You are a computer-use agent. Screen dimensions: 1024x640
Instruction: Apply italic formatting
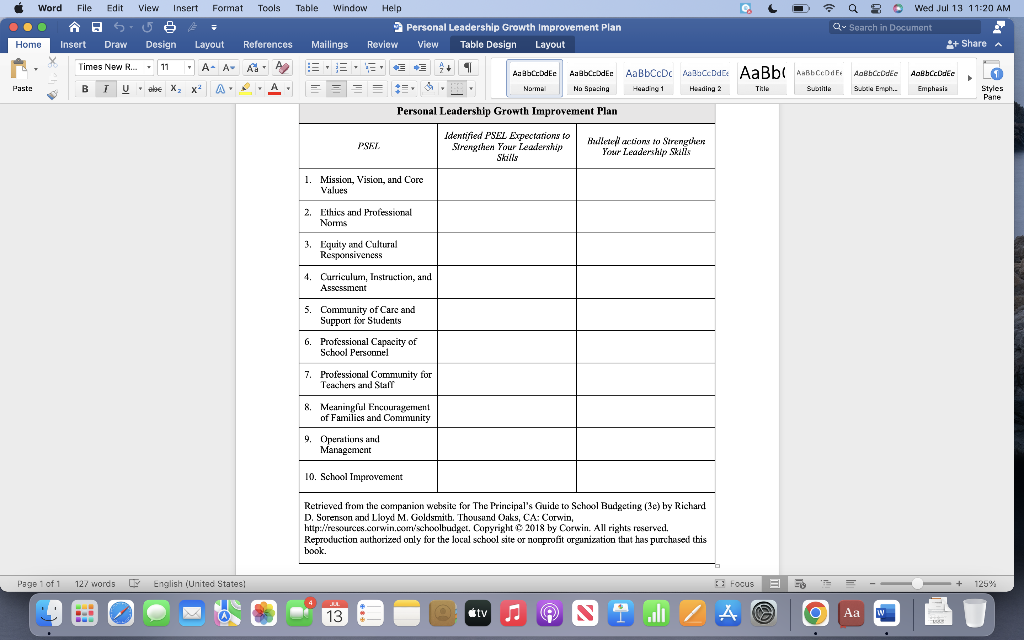104,88
